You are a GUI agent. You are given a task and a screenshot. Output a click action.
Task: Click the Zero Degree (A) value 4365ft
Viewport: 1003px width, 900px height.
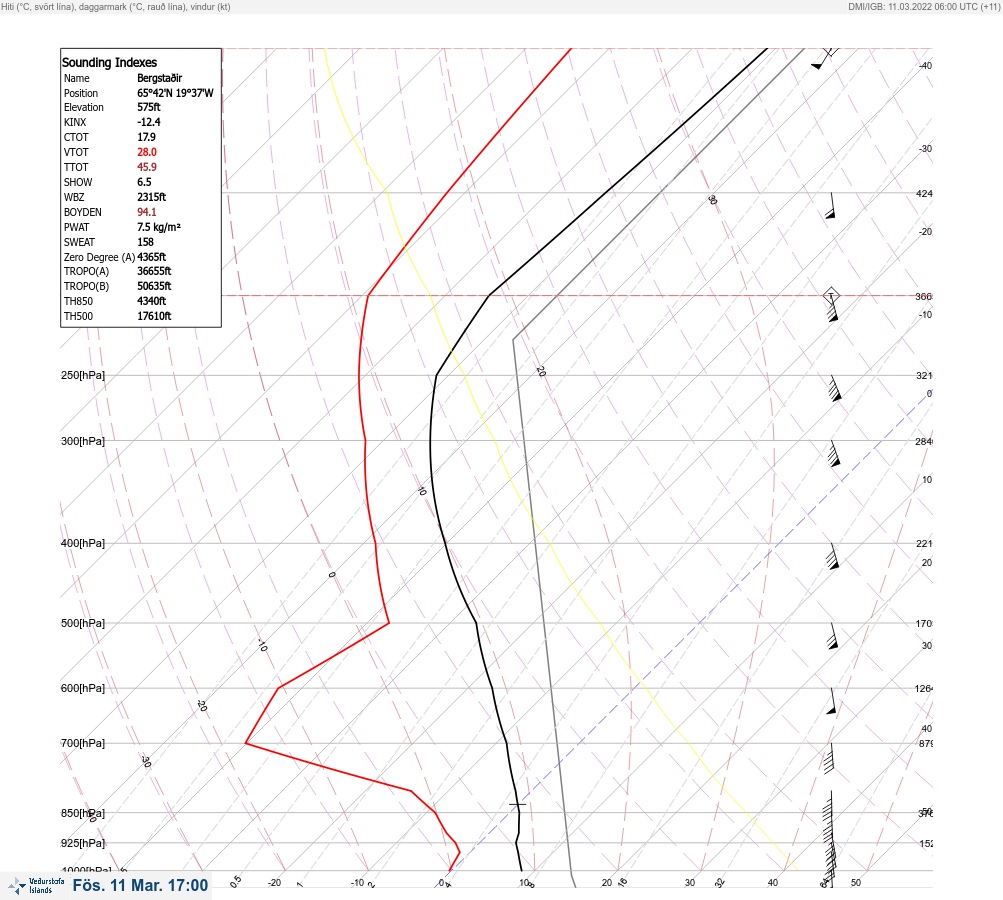pyautogui.click(x=152, y=257)
